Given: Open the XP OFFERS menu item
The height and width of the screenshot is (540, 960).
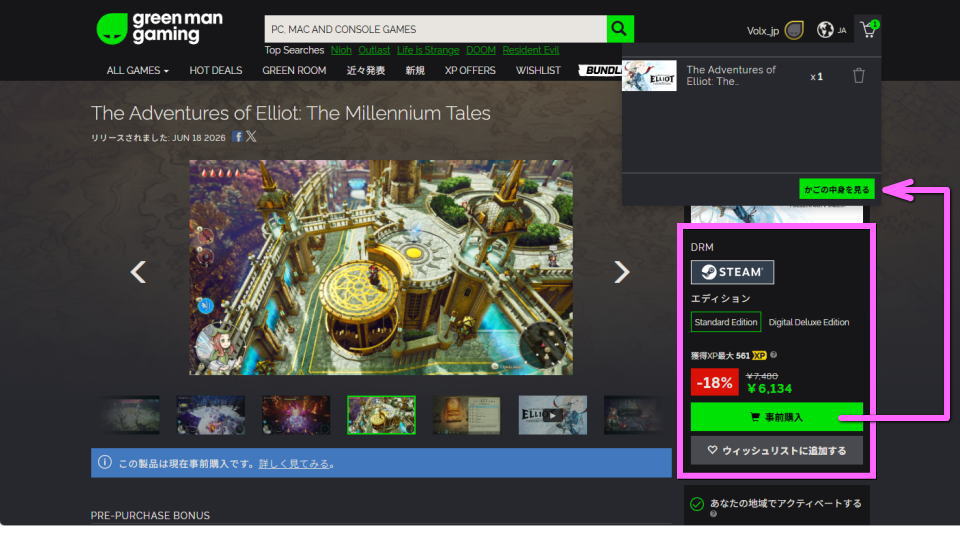Looking at the screenshot, I should click(x=470, y=71).
